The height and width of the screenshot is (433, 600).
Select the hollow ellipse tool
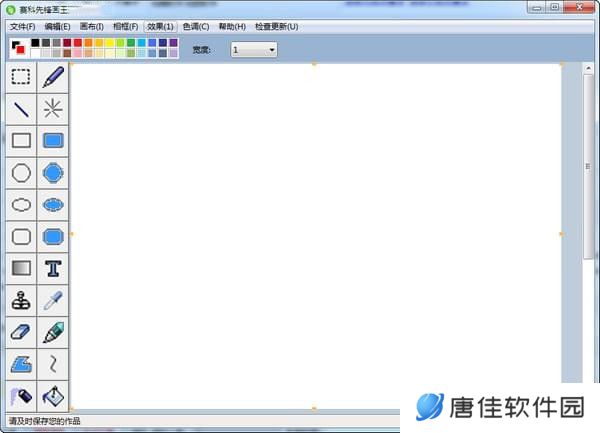[x=21, y=205]
